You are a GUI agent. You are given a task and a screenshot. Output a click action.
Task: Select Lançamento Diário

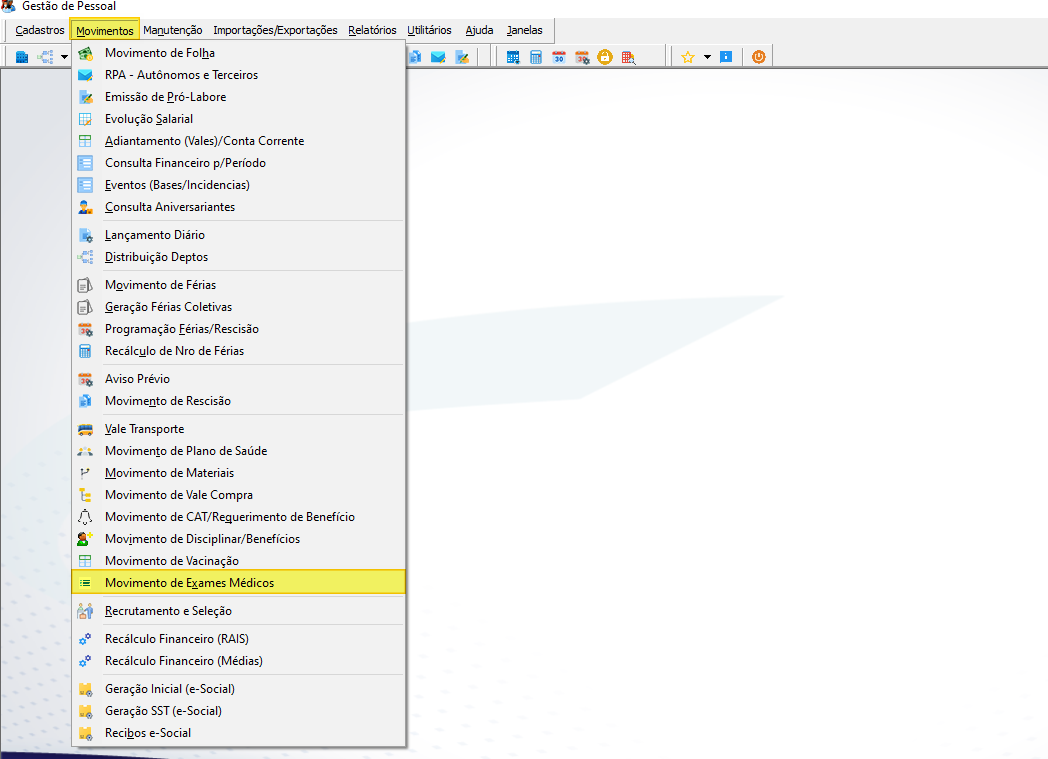[238, 235]
